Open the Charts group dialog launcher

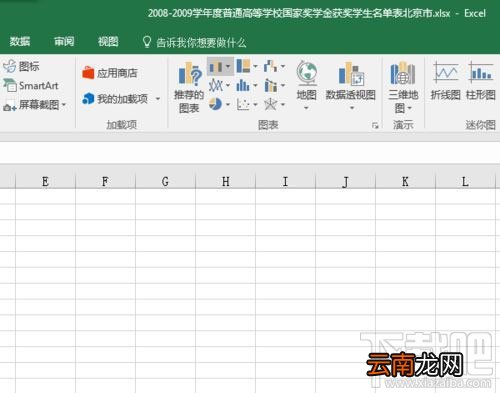coord(375,126)
